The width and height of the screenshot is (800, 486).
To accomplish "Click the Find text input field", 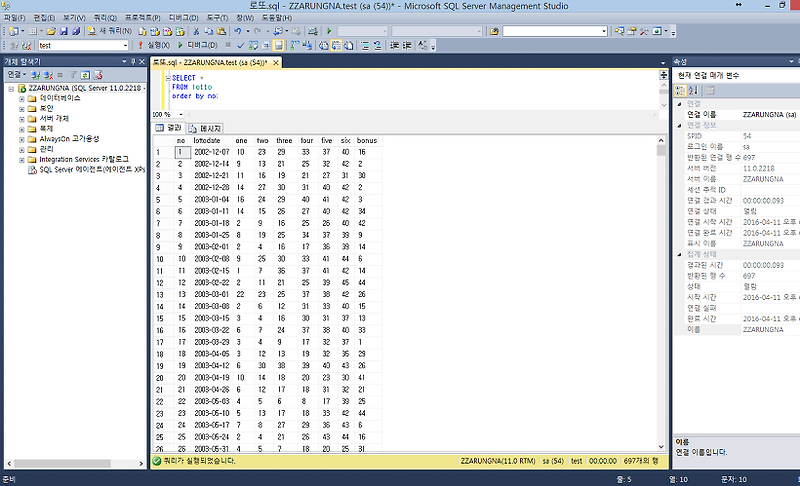I will [x=551, y=31].
